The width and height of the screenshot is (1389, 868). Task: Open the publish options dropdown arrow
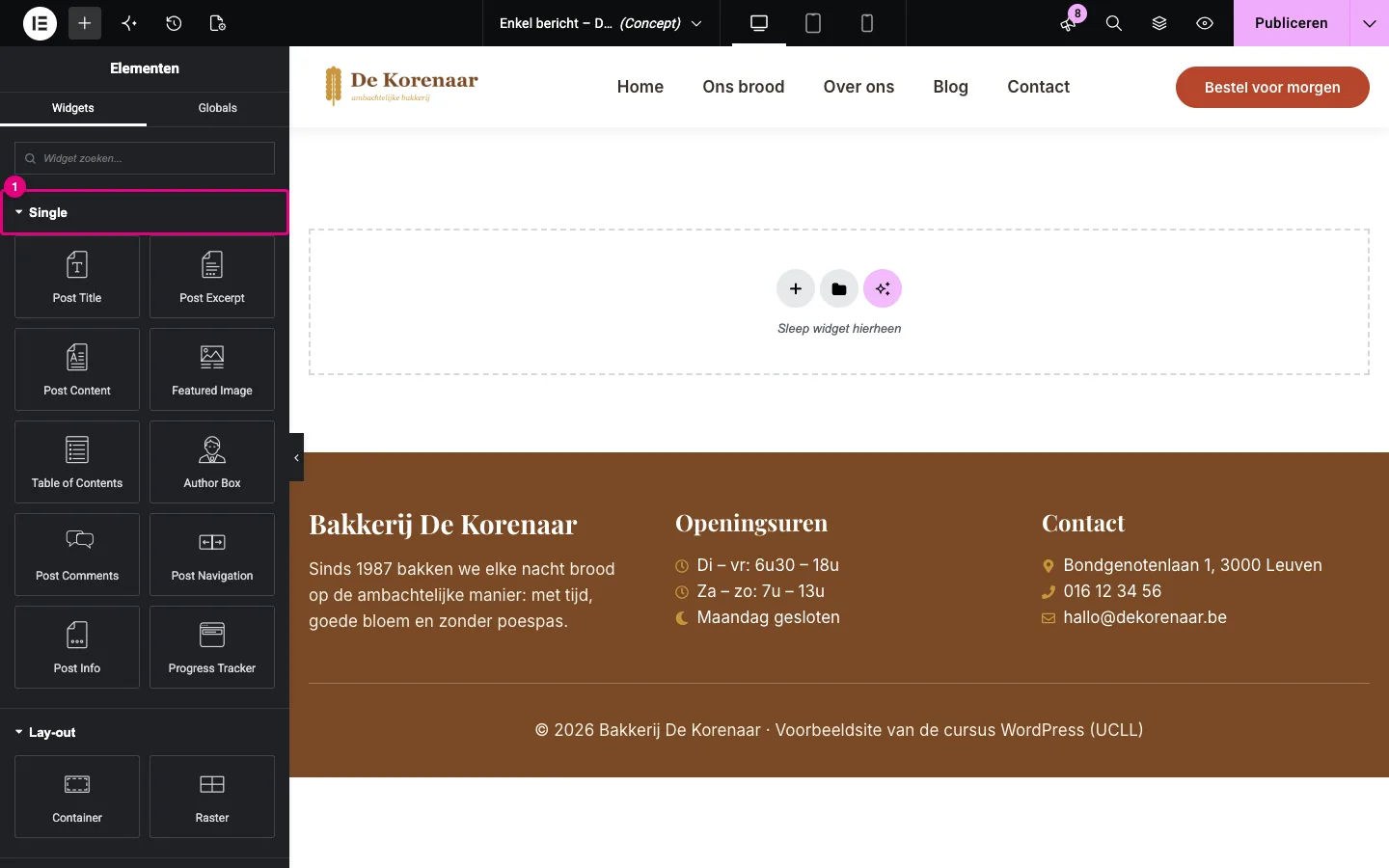[x=1370, y=23]
